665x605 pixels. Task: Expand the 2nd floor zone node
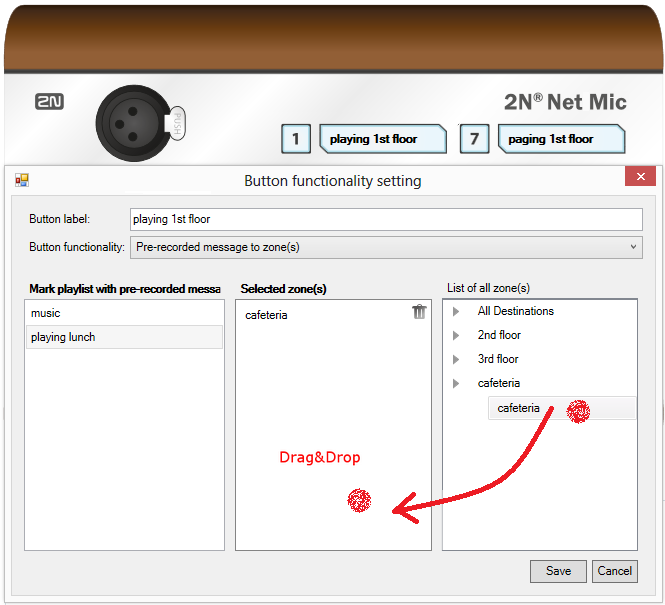click(456, 335)
